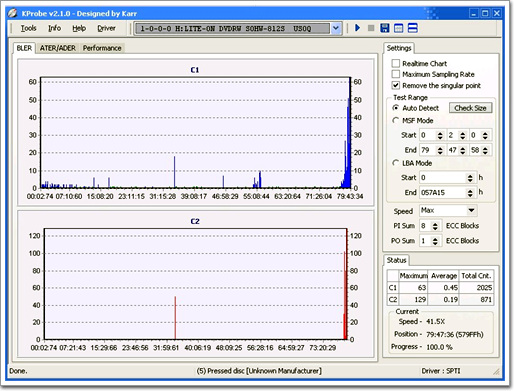This screenshot has height=391, width=514.
Task: Save results with the floppy disk icon
Action: pyautogui.click(x=384, y=28)
